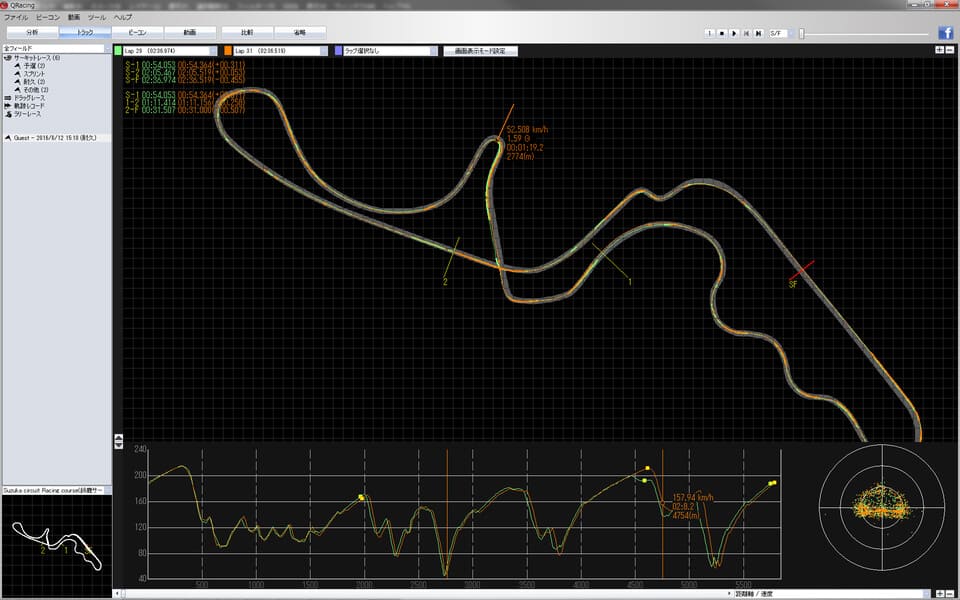The height and width of the screenshot is (600, 960).
Task: Click the orange Lap 31 color swatch
Action: pos(228,51)
